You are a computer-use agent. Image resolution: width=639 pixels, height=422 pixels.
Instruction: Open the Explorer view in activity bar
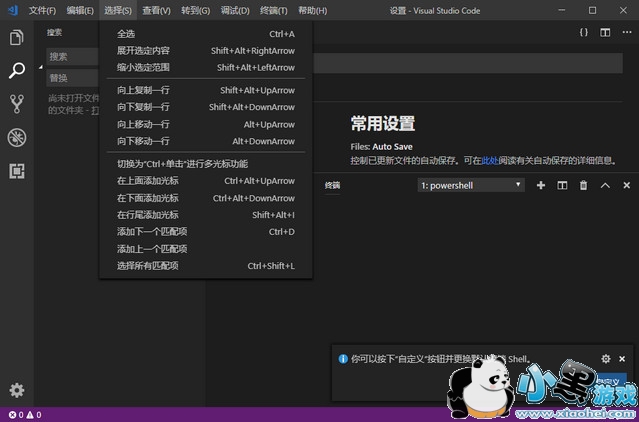(16, 38)
